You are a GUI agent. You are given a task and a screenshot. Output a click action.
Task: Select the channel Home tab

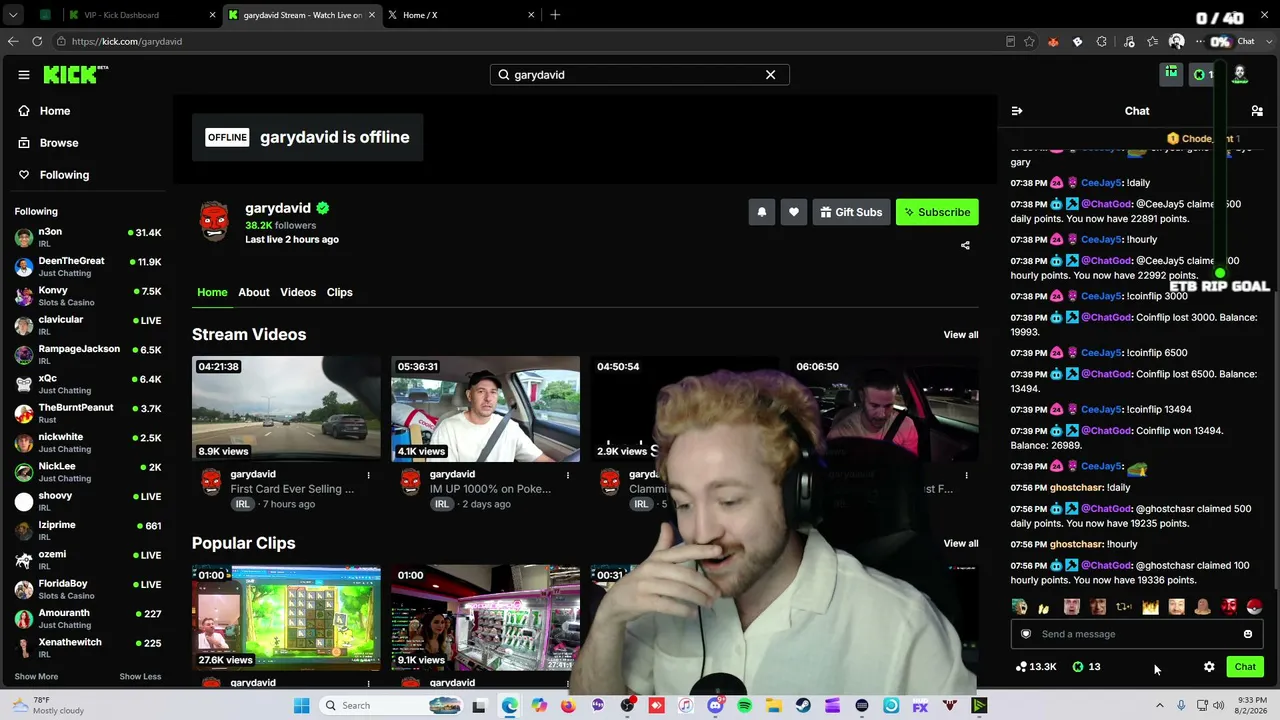click(212, 292)
